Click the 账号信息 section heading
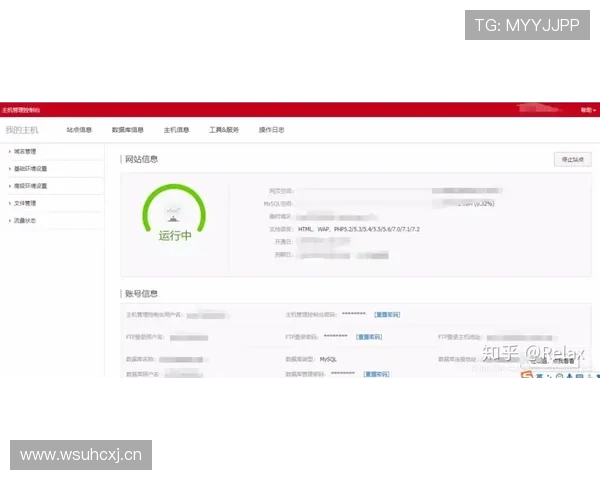 coord(141,294)
